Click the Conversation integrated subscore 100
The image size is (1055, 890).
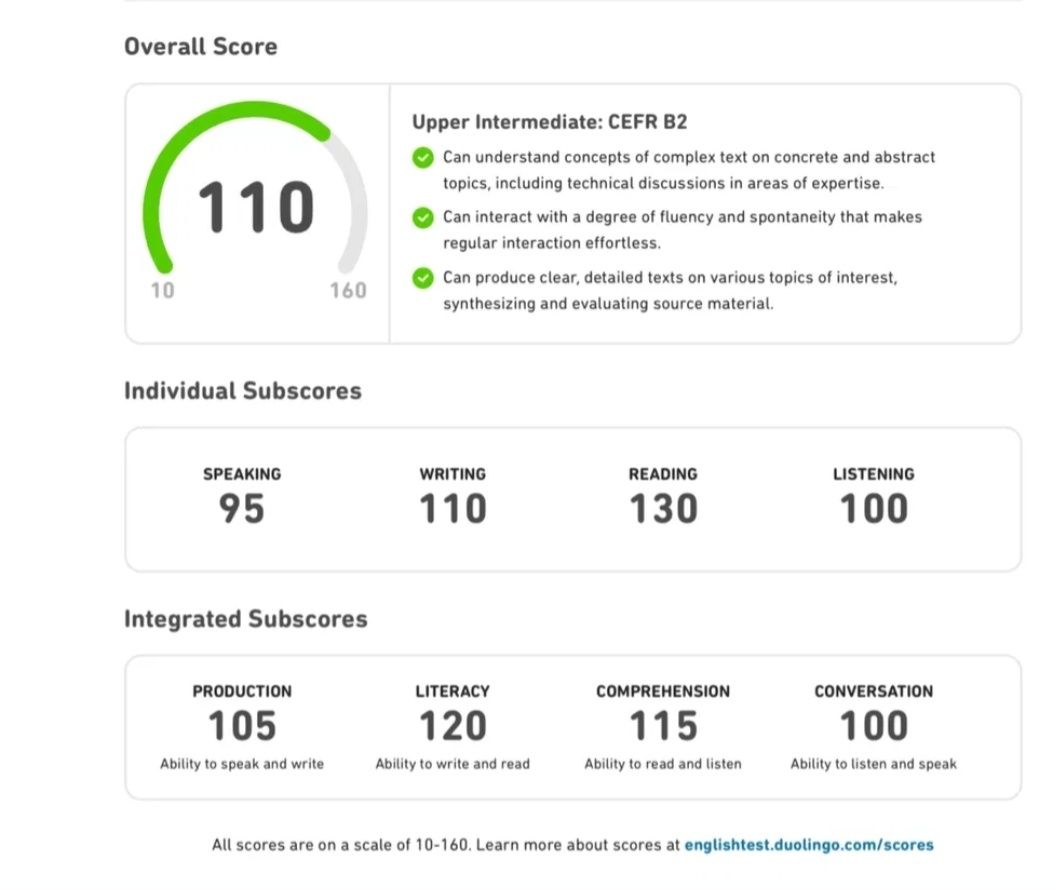(x=873, y=727)
